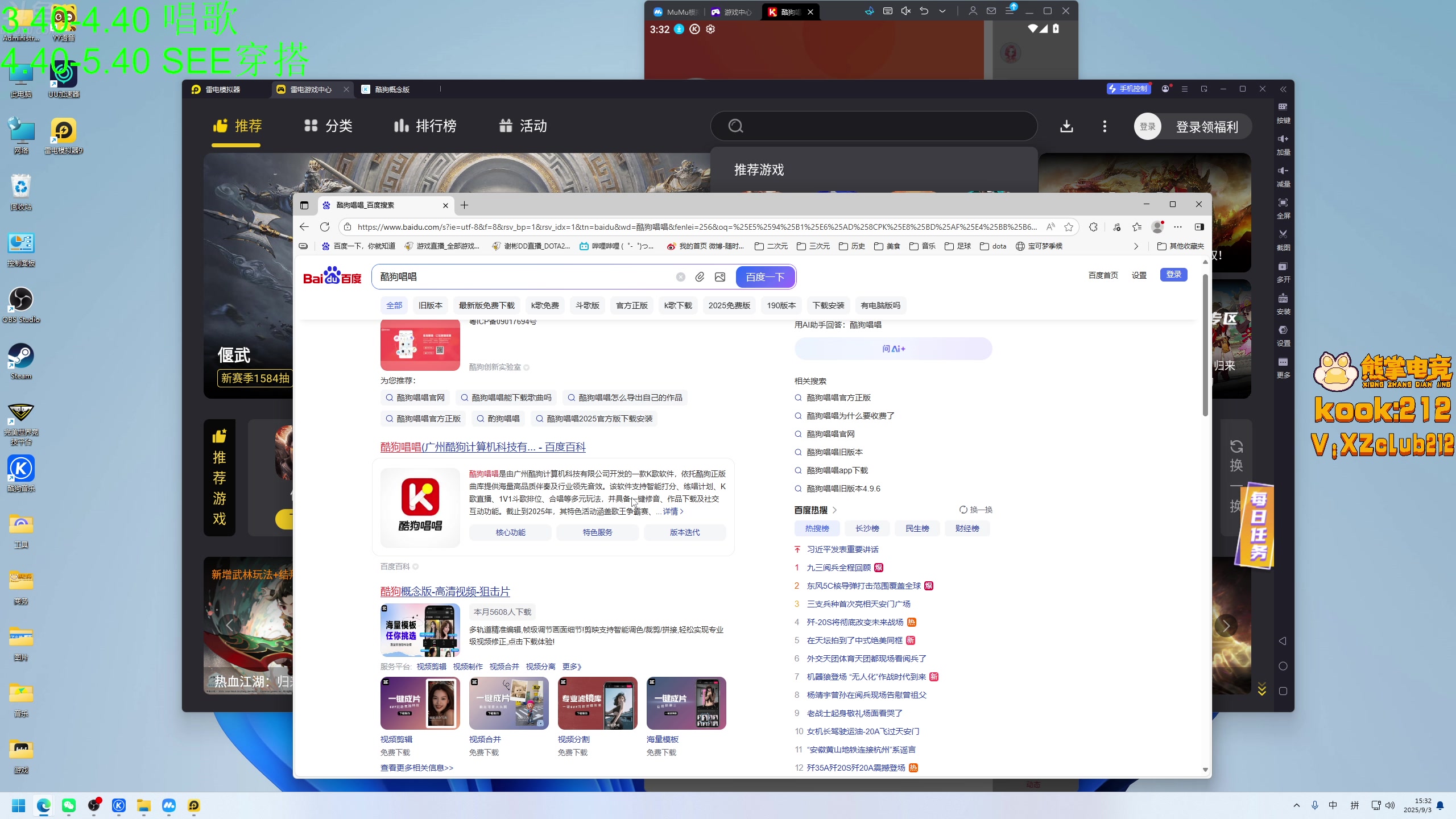The image size is (1456, 819).
Task: Open 按键 key mapping in LDPlayer sidebar
Action: tap(1283, 112)
